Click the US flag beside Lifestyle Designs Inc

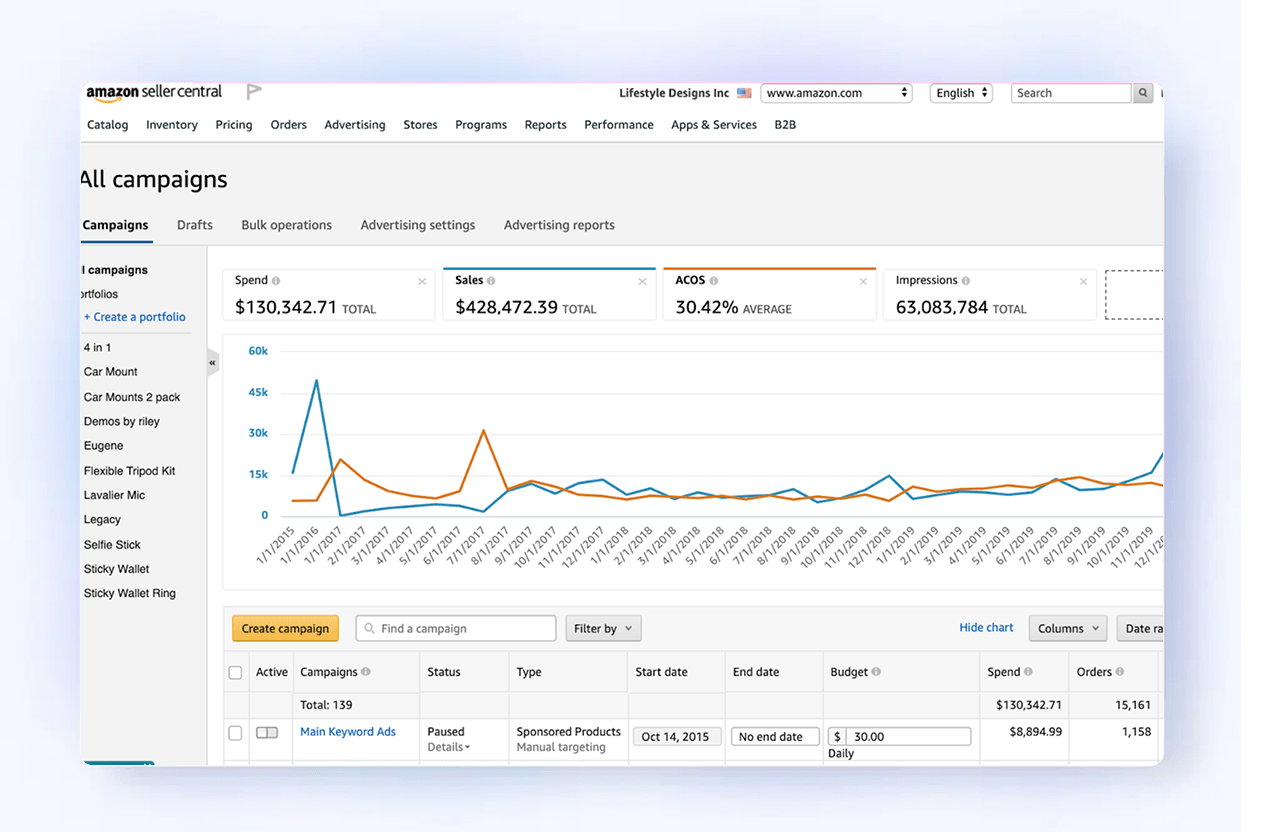[x=744, y=92]
